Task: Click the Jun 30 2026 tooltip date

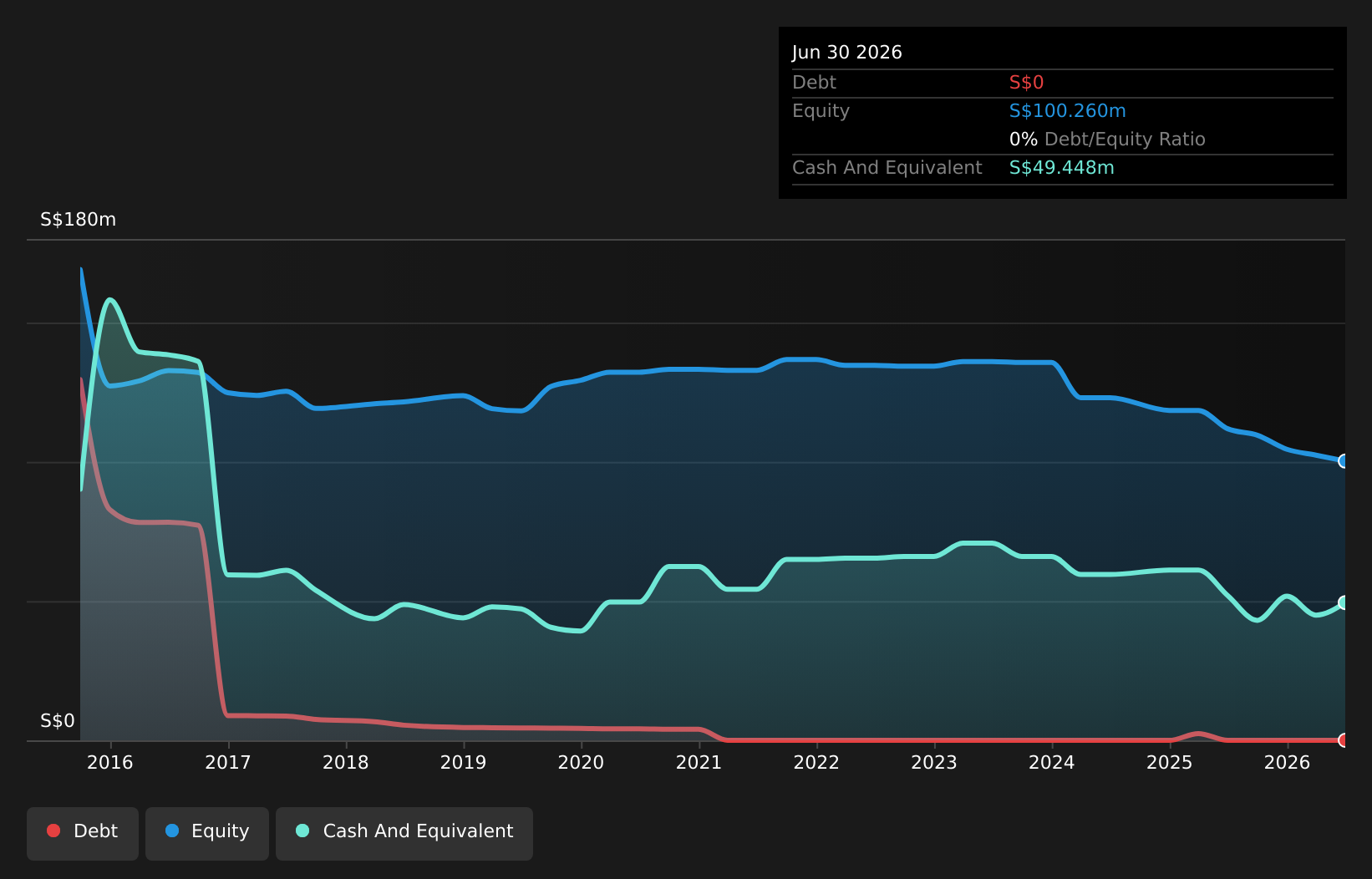Action: tap(847, 53)
